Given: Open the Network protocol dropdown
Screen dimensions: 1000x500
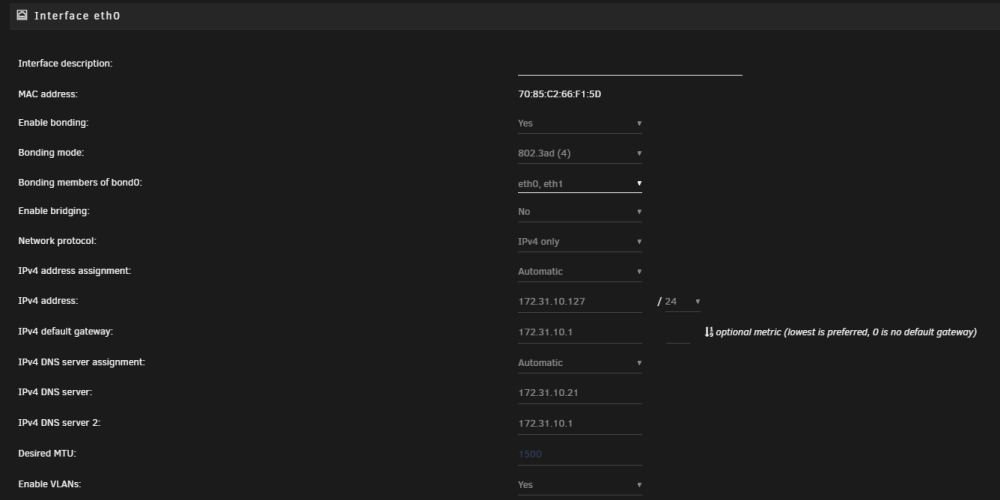Looking at the screenshot, I should pyautogui.click(x=580, y=242).
